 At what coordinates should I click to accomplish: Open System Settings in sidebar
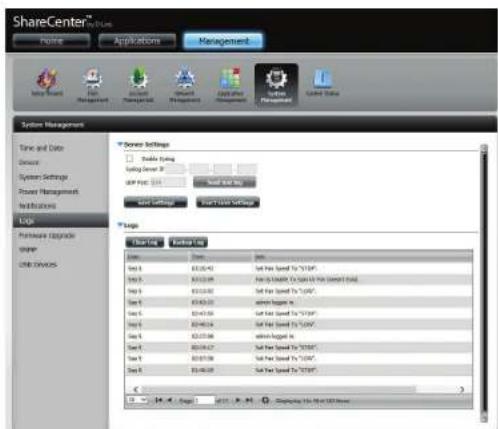(x=44, y=177)
